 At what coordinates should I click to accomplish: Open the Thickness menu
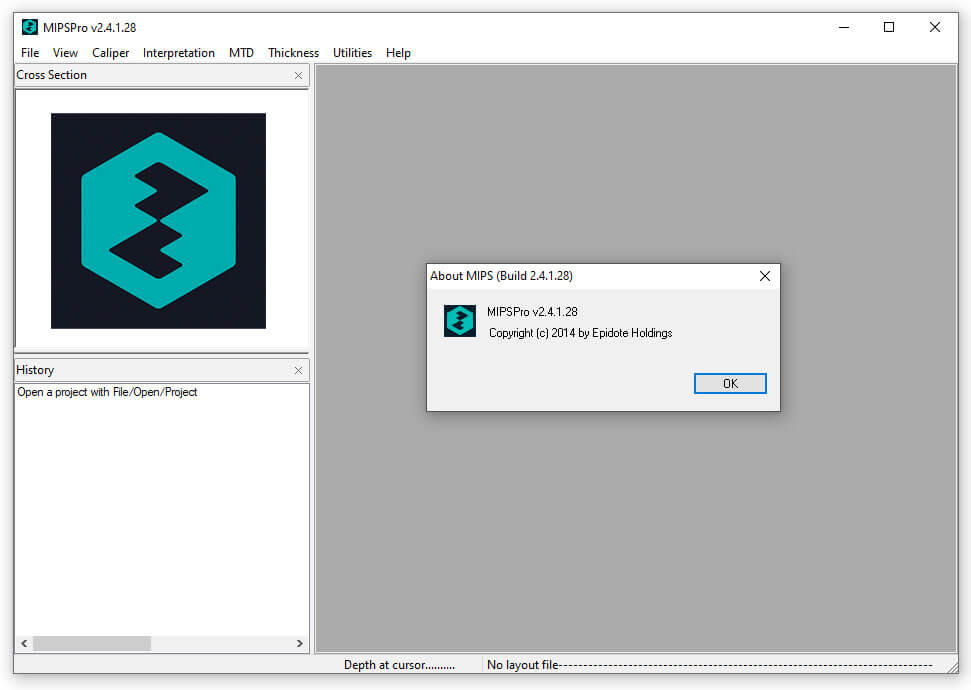[292, 53]
